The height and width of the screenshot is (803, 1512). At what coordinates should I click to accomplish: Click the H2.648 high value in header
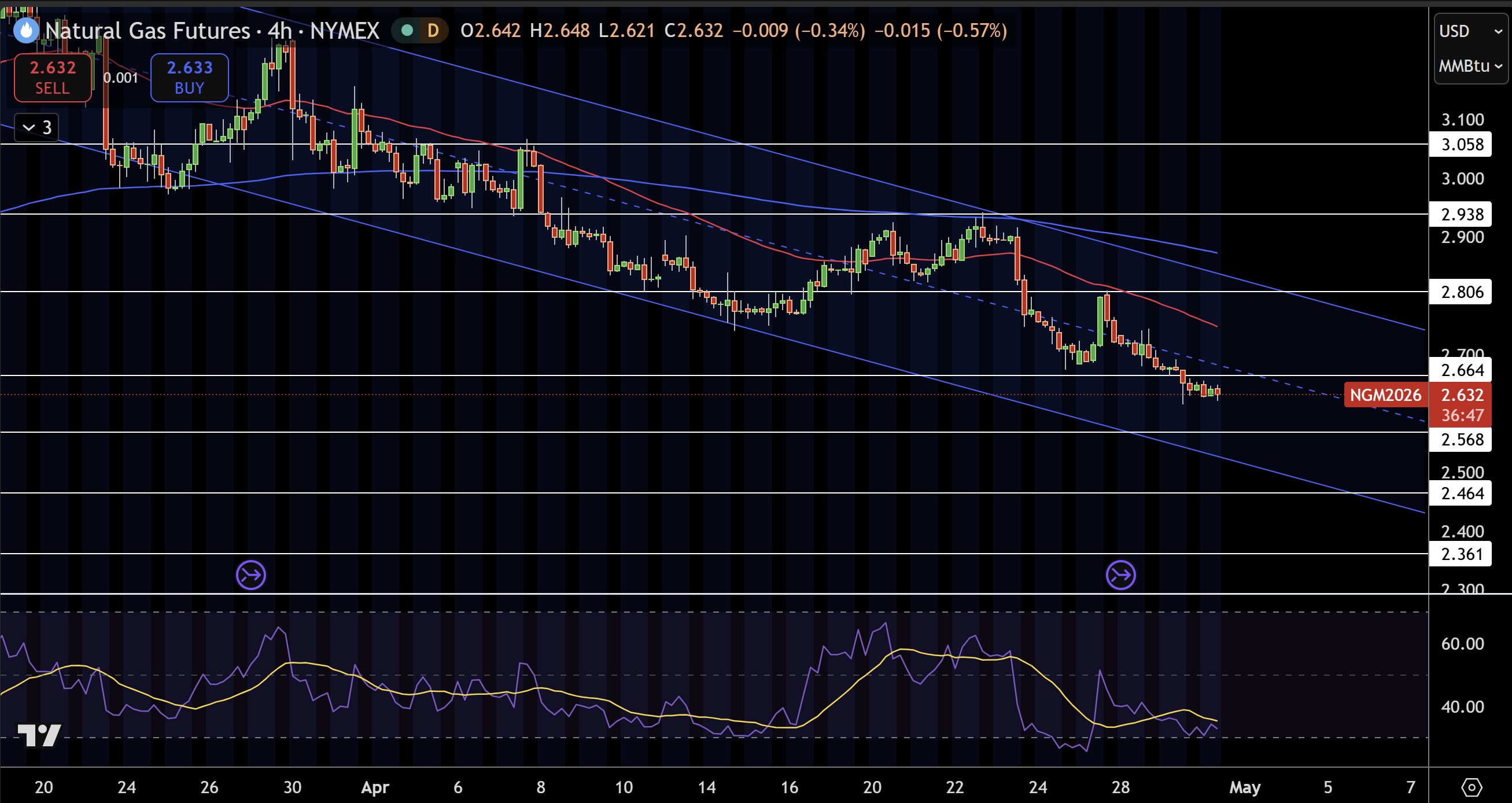coord(559,31)
